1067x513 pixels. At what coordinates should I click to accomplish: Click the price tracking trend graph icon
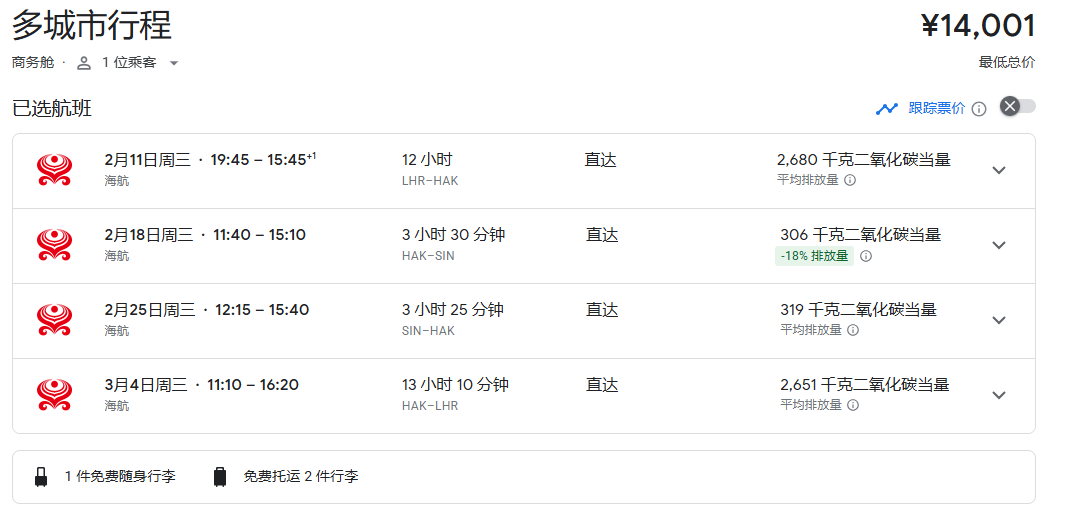pyautogui.click(x=887, y=109)
